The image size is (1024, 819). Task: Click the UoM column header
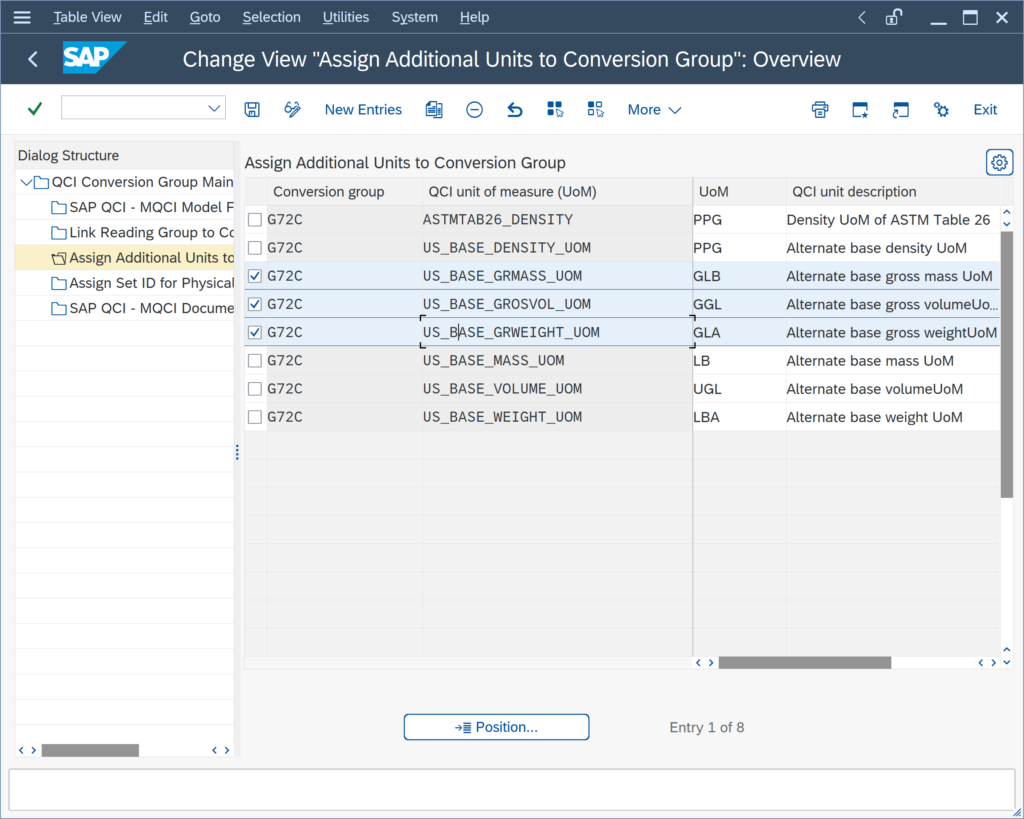coord(739,192)
